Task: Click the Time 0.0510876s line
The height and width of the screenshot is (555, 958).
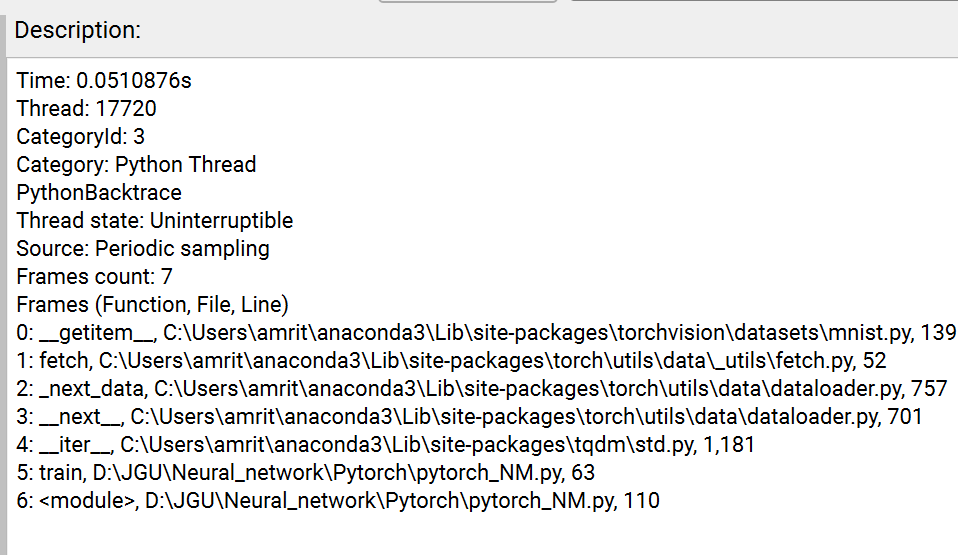Action: [104, 81]
